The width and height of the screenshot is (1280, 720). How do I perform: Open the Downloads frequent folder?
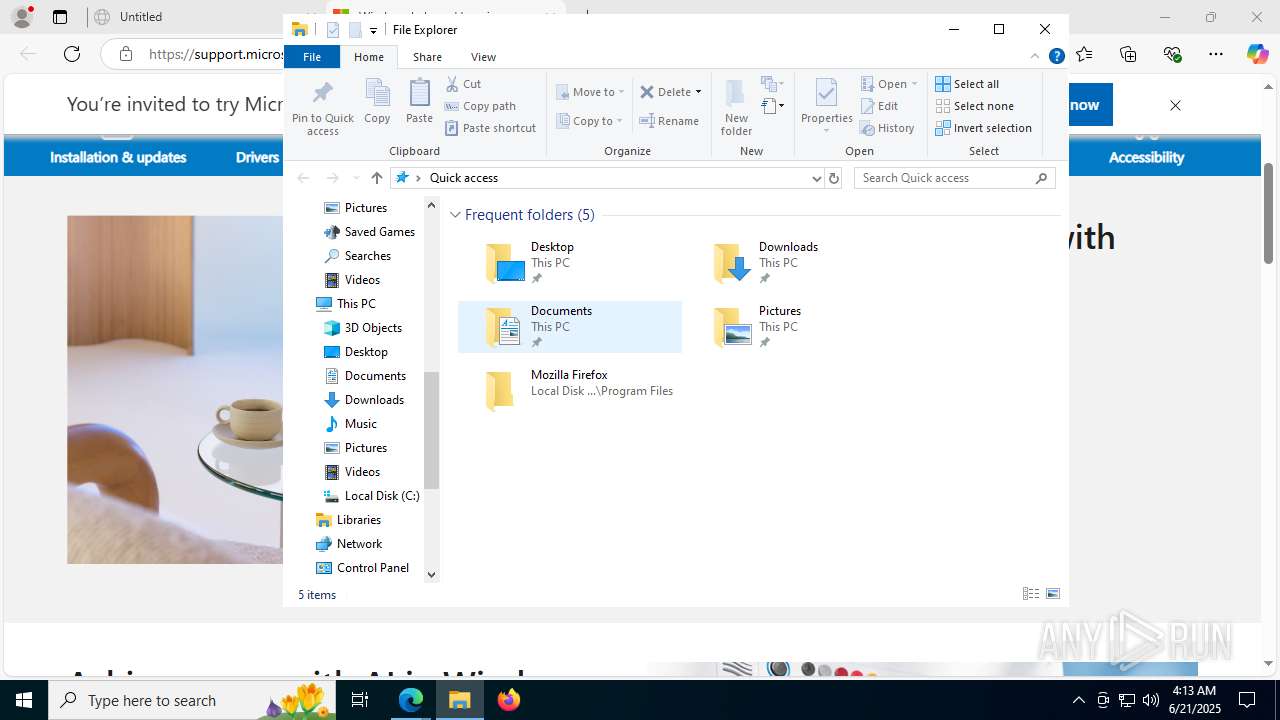797,263
